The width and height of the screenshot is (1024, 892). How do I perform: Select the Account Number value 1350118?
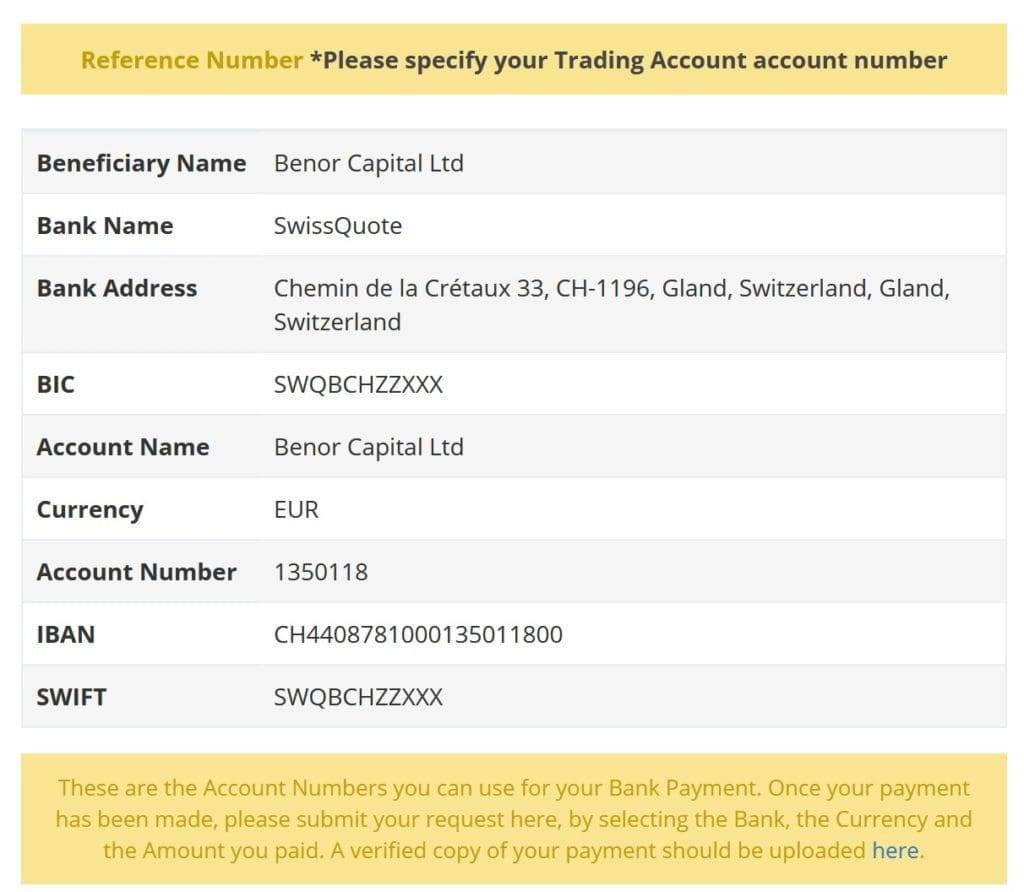coord(321,571)
